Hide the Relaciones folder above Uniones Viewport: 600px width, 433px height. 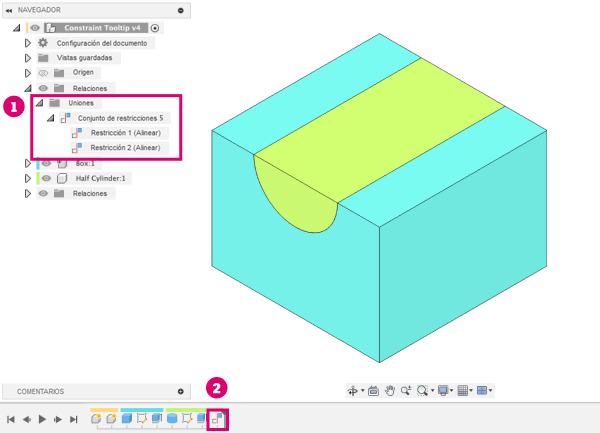[43, 88]
